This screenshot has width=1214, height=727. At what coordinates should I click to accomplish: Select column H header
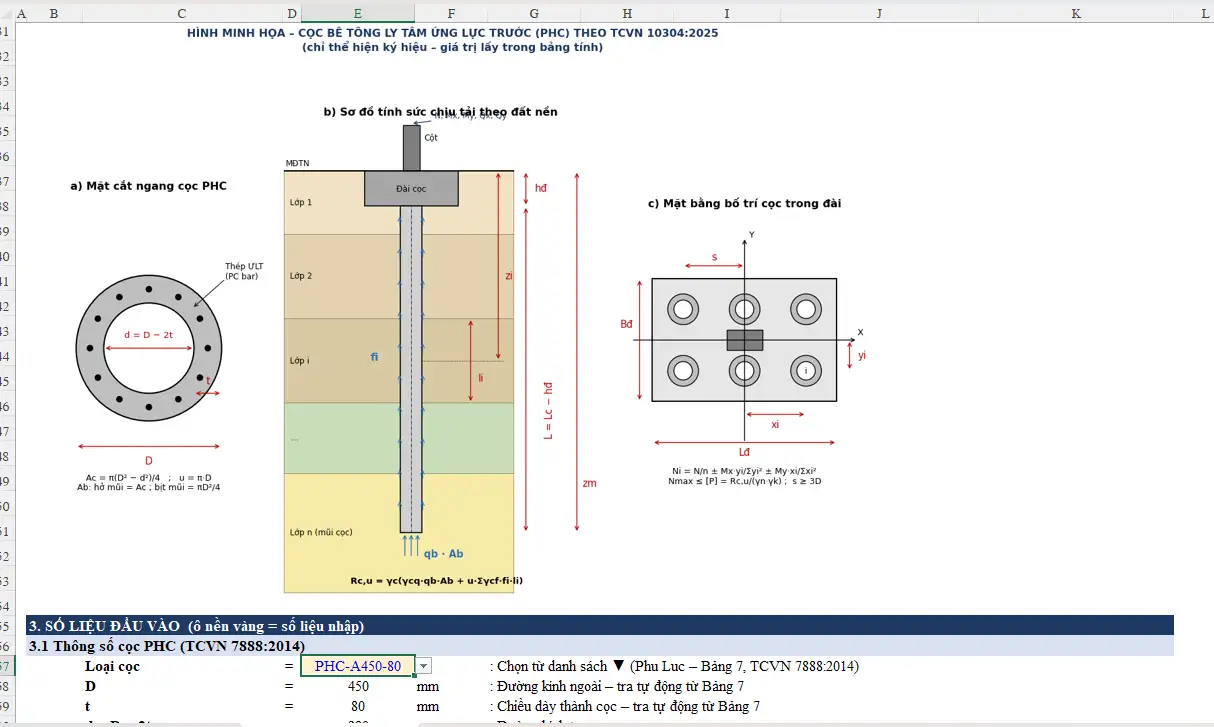pyautogui.click(x=627, y=13)
